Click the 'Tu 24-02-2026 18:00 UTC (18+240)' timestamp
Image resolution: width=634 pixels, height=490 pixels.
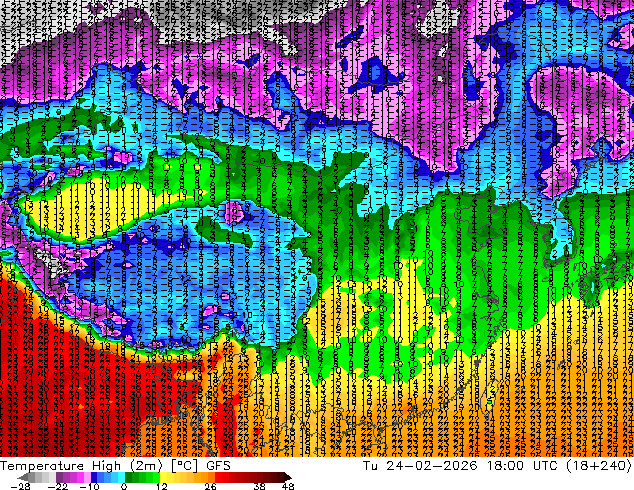[497, 465]
